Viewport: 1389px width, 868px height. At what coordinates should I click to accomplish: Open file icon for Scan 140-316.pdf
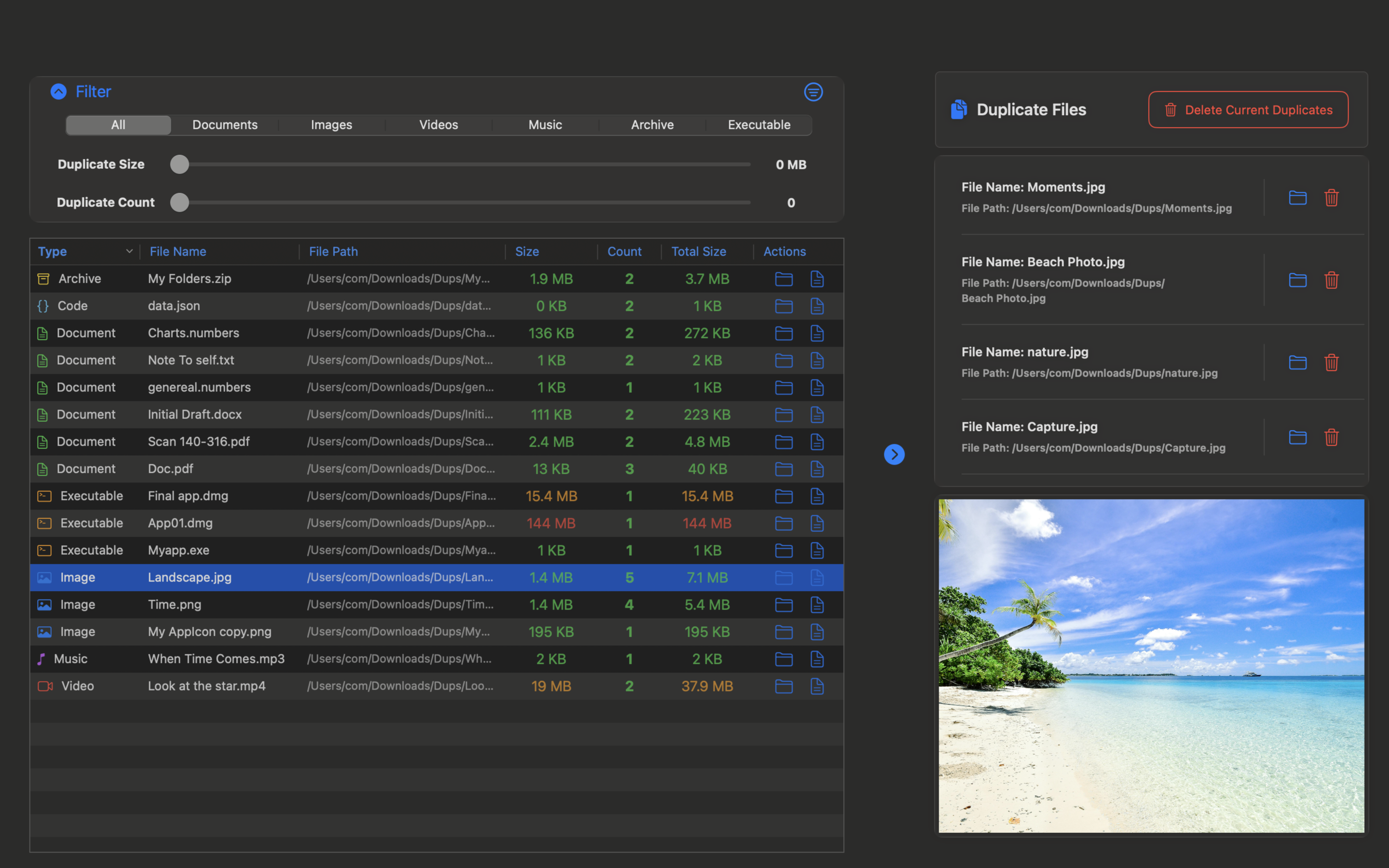817,442
